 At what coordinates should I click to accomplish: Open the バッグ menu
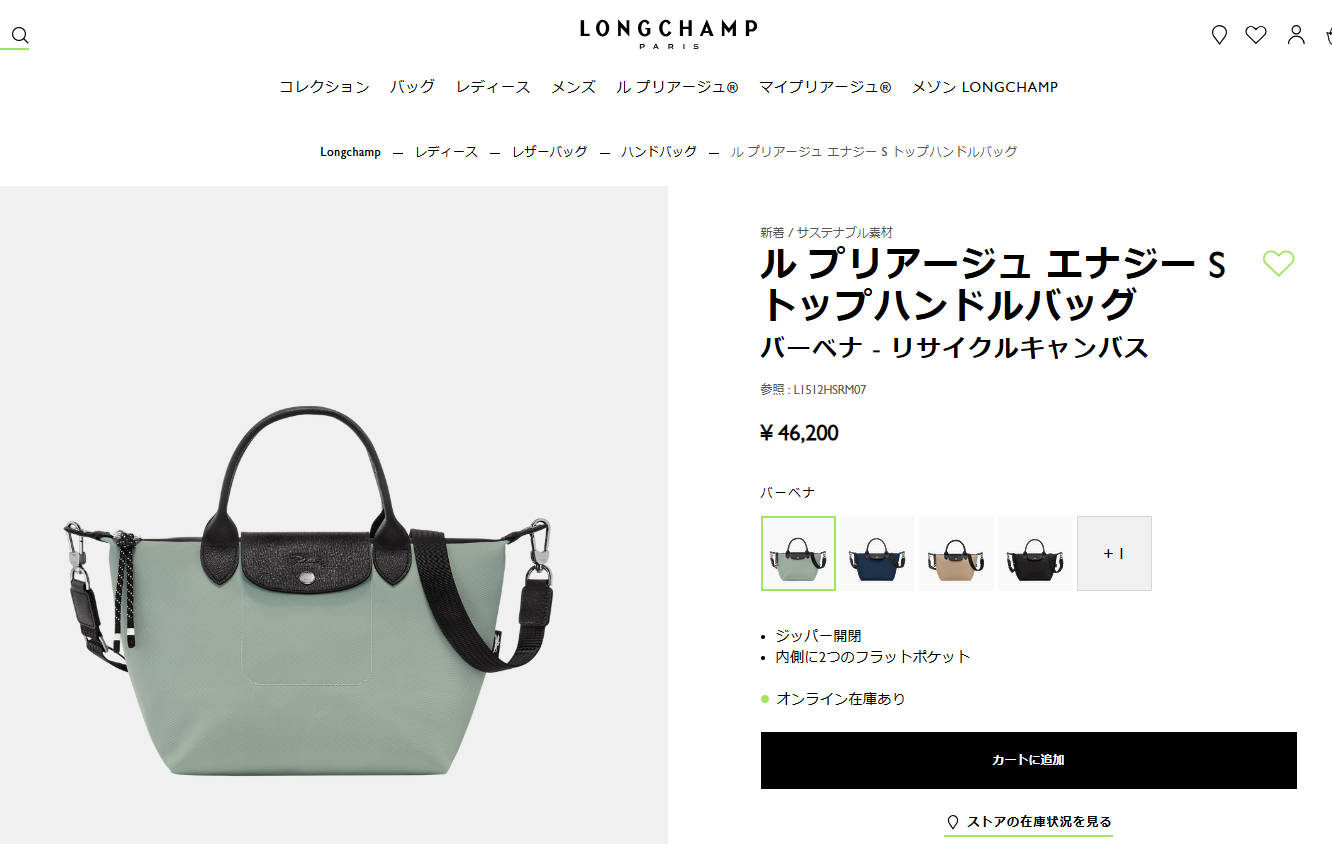pyautogui.click(x=412, y=87)
